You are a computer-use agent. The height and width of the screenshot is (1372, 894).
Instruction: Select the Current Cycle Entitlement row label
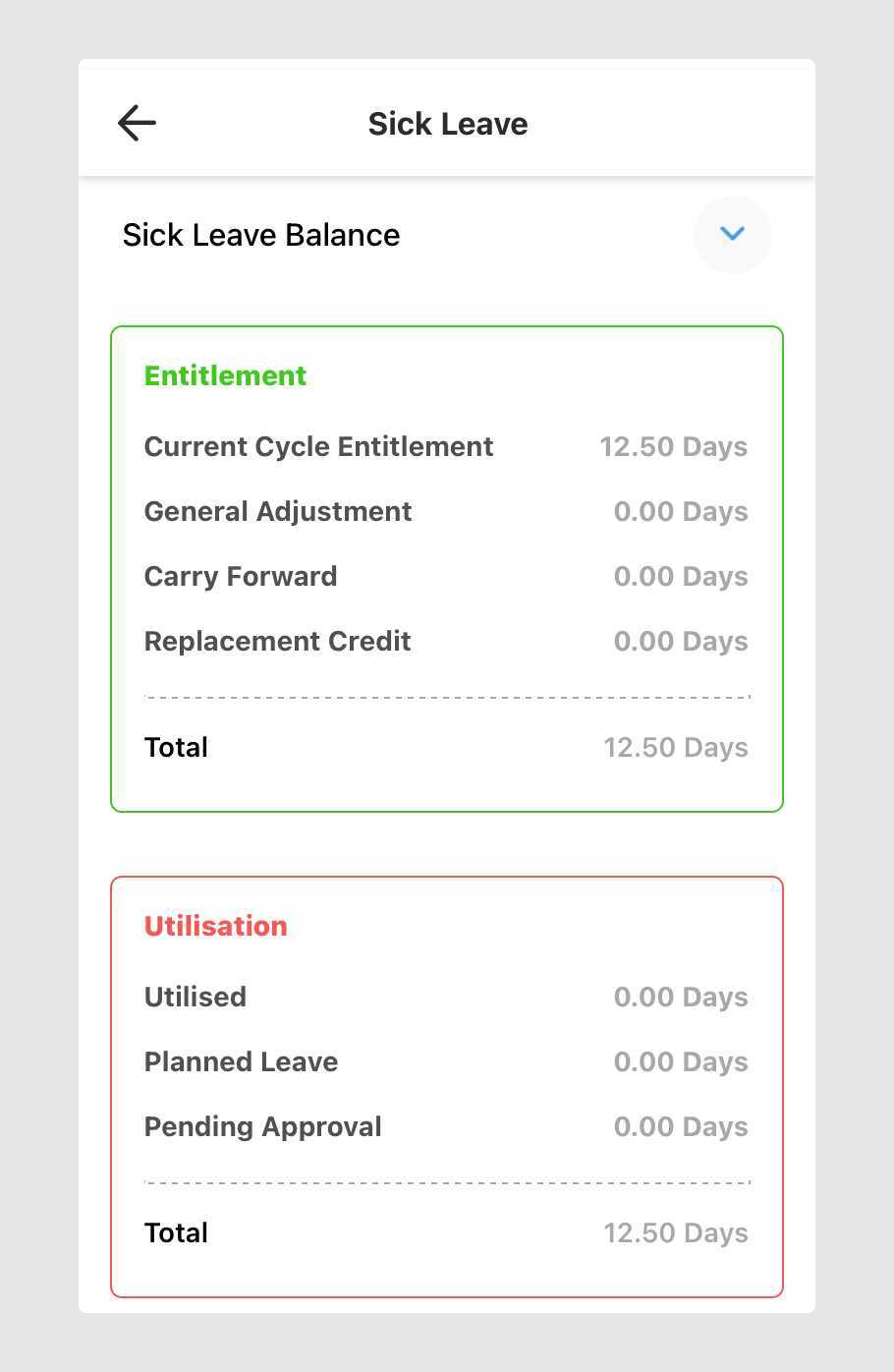coord(318,446)
